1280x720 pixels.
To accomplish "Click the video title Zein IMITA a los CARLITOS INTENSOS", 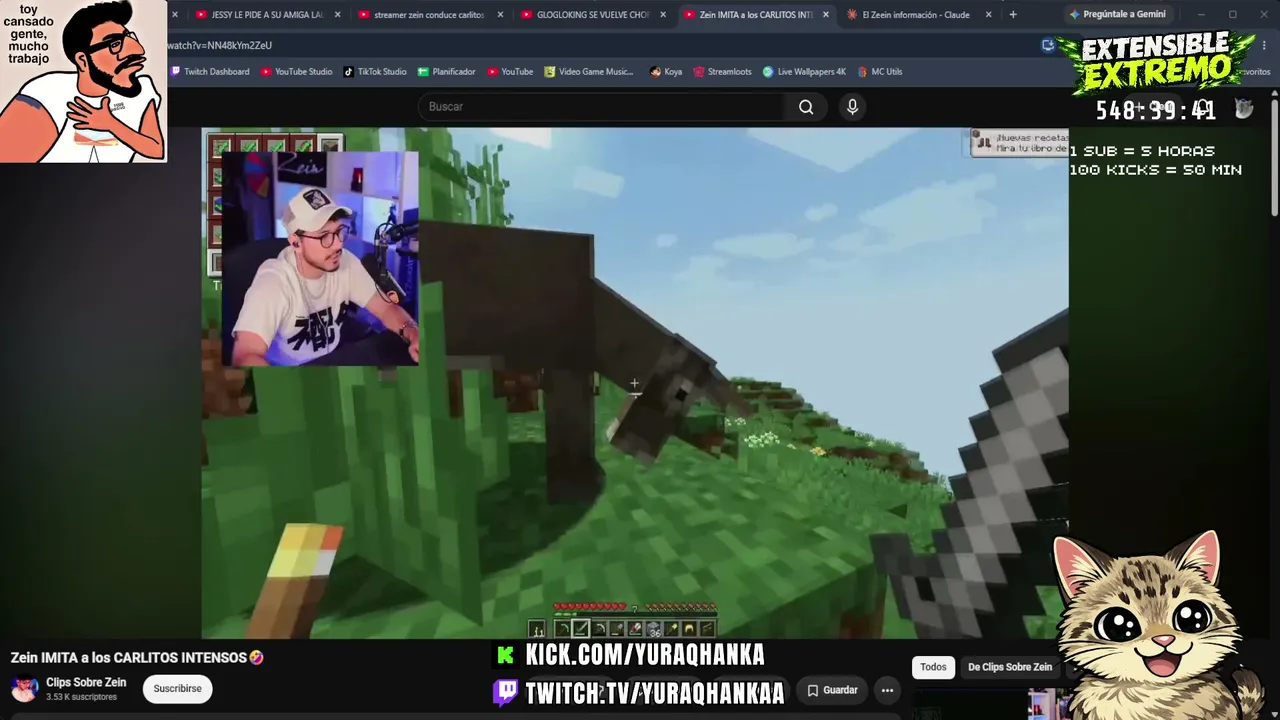I will pyautogui.click(x=137, y=658).
